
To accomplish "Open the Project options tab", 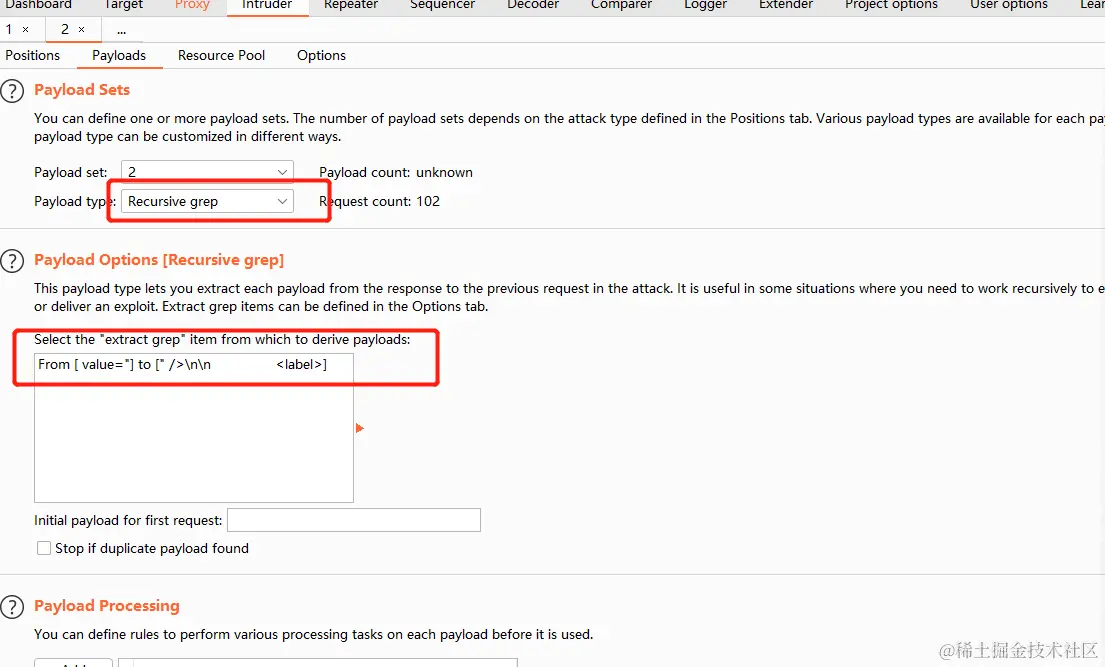I will [x=891, y=5].
